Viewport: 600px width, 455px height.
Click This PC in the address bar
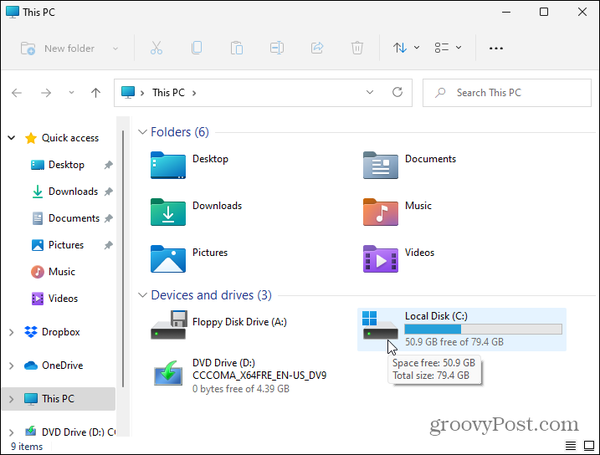pos(168,93)
